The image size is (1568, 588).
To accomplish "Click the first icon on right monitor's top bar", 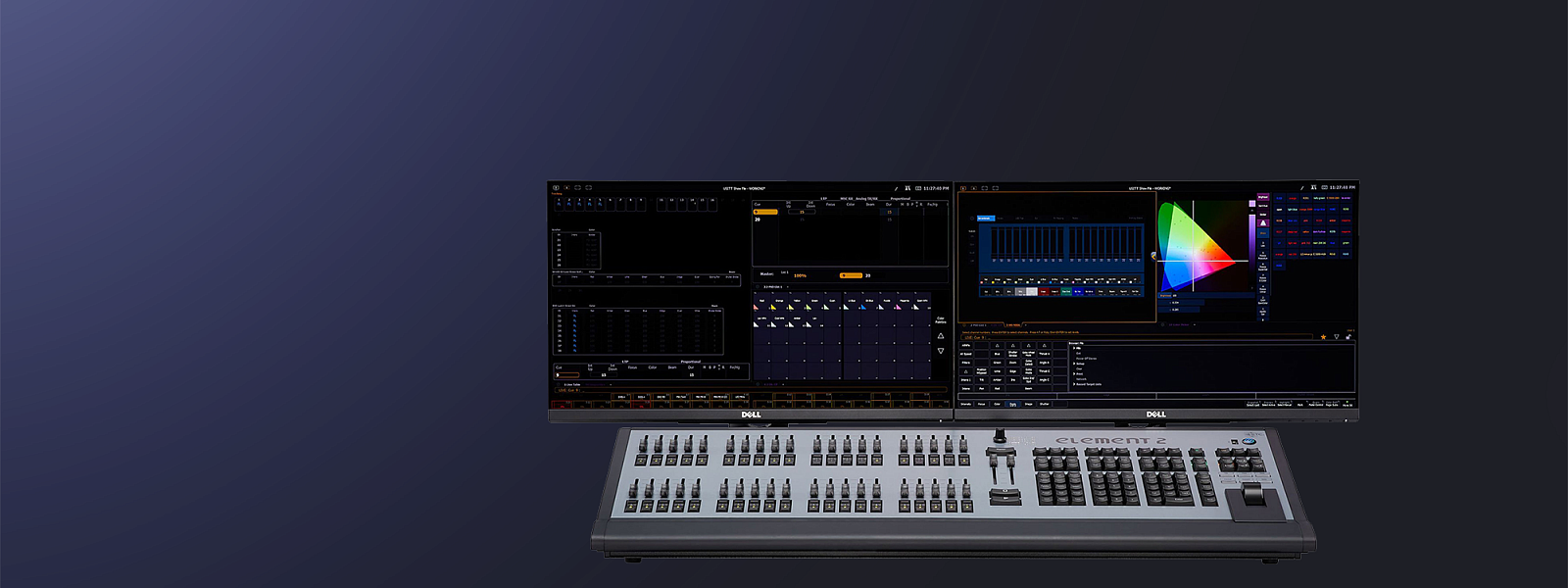I will [x=963, y=188].
